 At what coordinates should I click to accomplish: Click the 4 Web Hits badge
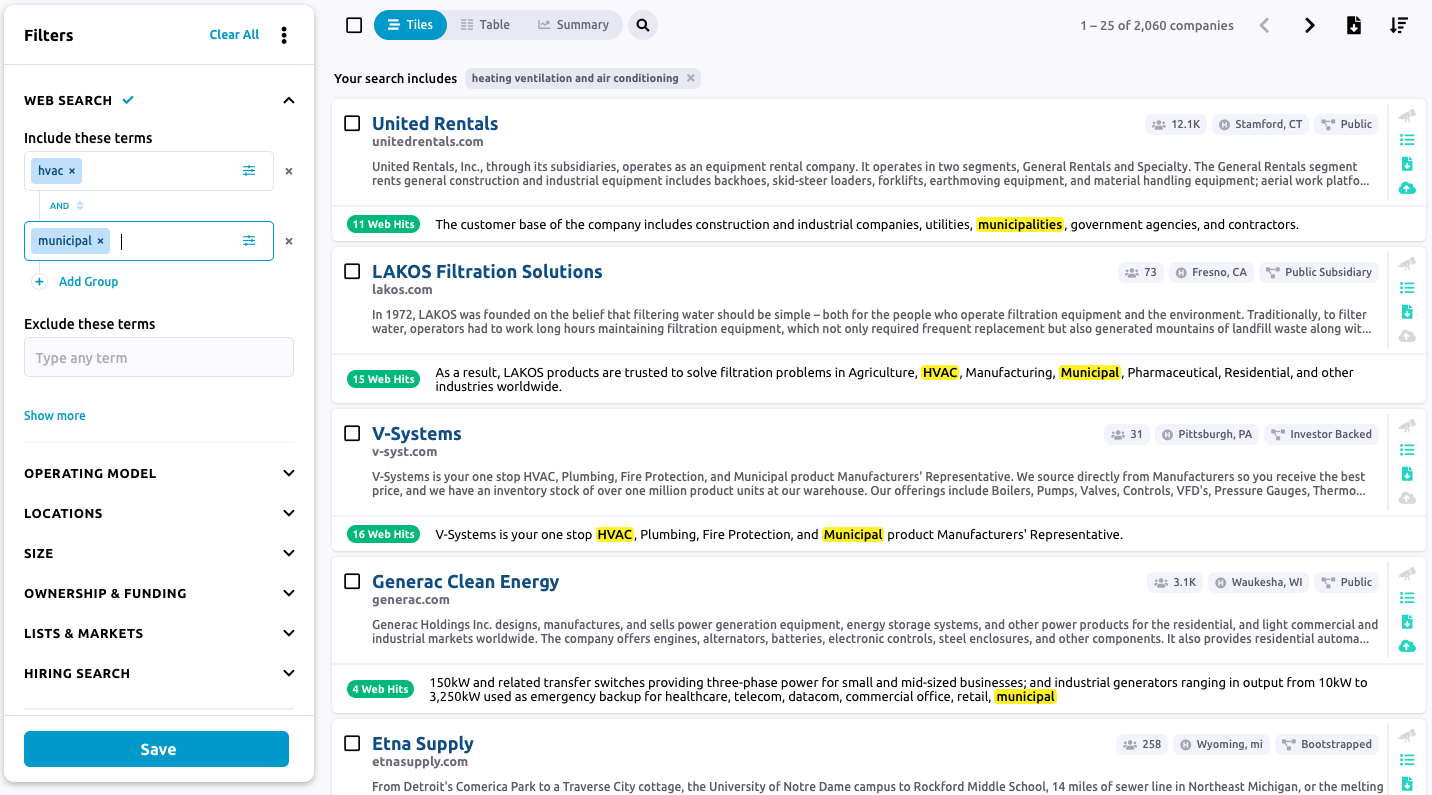pyautogui.click(x=381, y=689)
